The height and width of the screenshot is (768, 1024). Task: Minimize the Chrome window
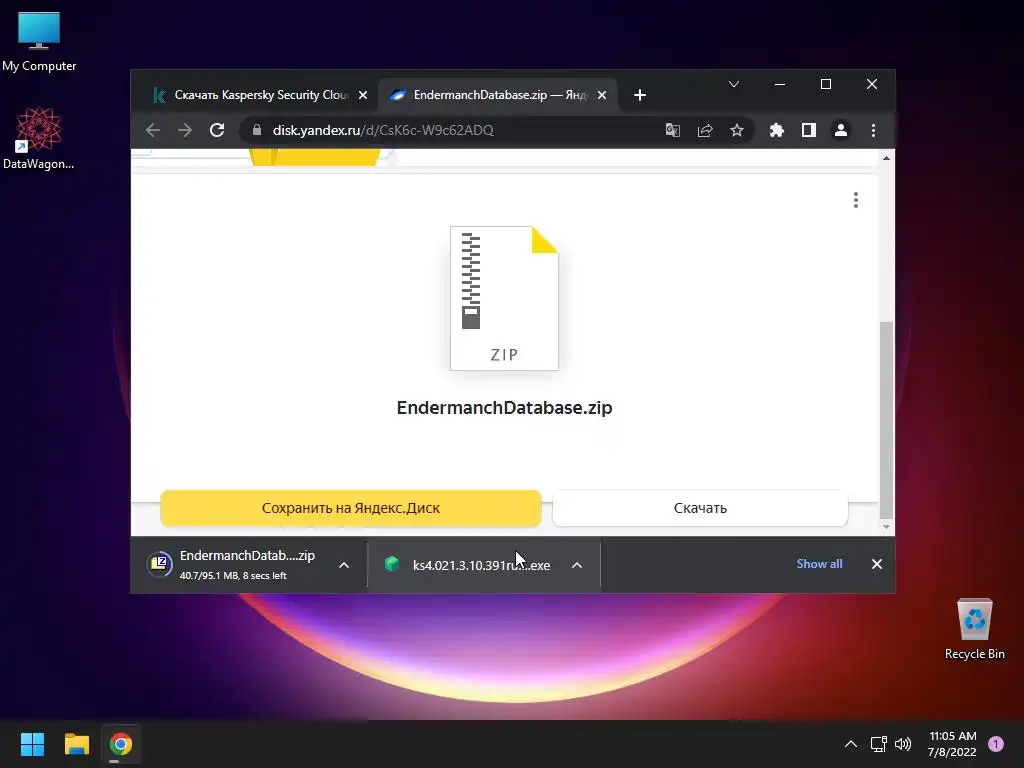click(x=780, y=84)
